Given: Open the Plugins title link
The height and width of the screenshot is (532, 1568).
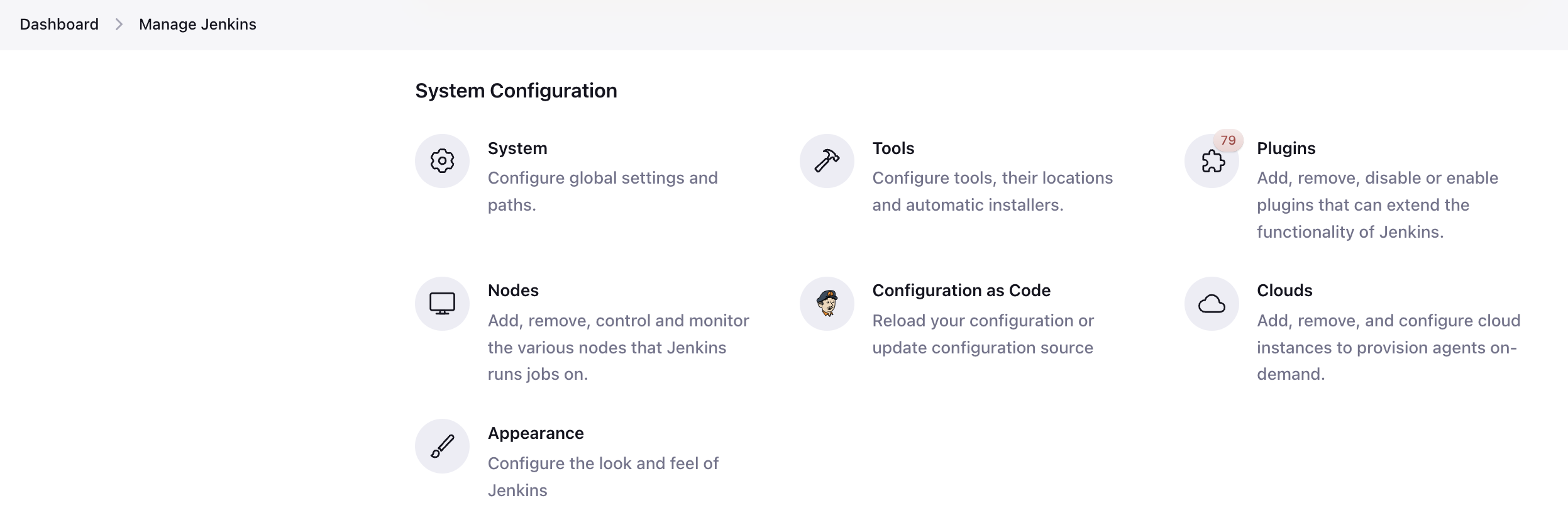Looking at the screenshot, I should (1286, 148).
